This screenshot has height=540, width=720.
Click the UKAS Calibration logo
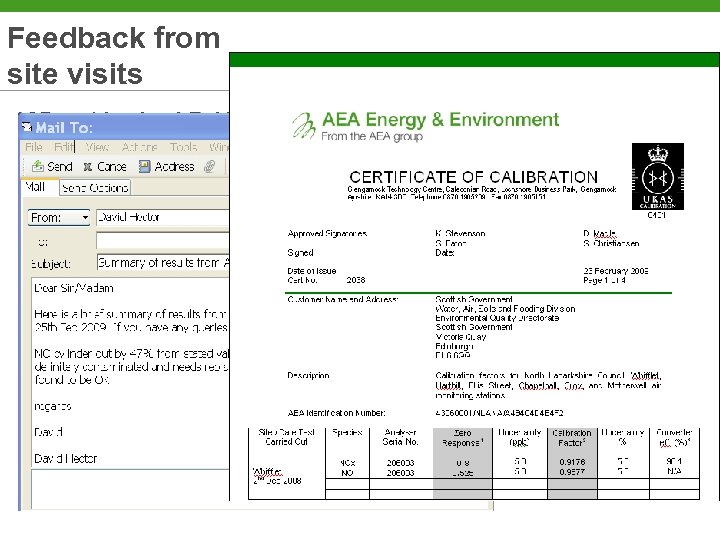[658, 176]
